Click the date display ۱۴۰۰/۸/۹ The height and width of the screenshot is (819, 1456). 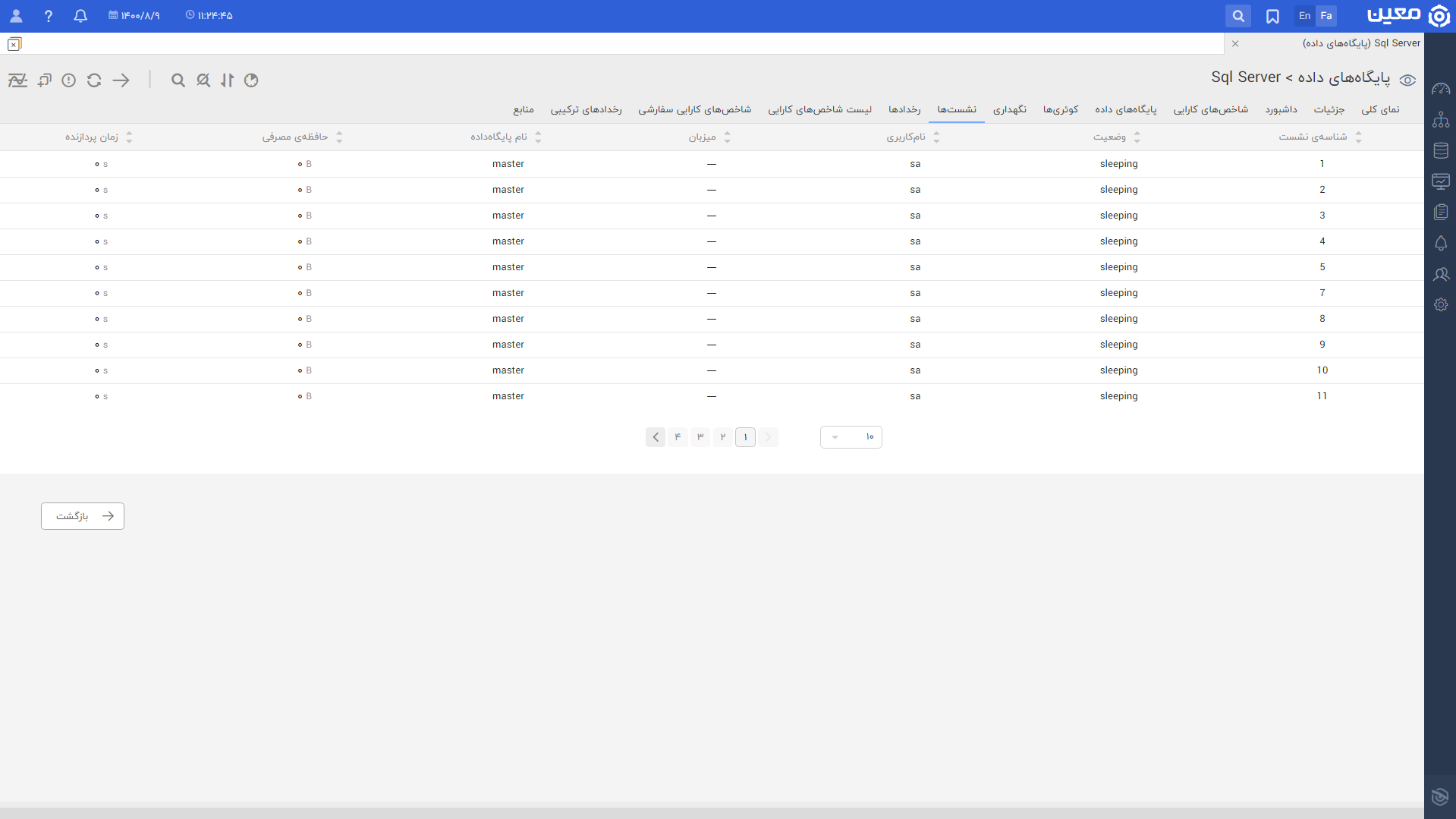click(x=134, y=16)
